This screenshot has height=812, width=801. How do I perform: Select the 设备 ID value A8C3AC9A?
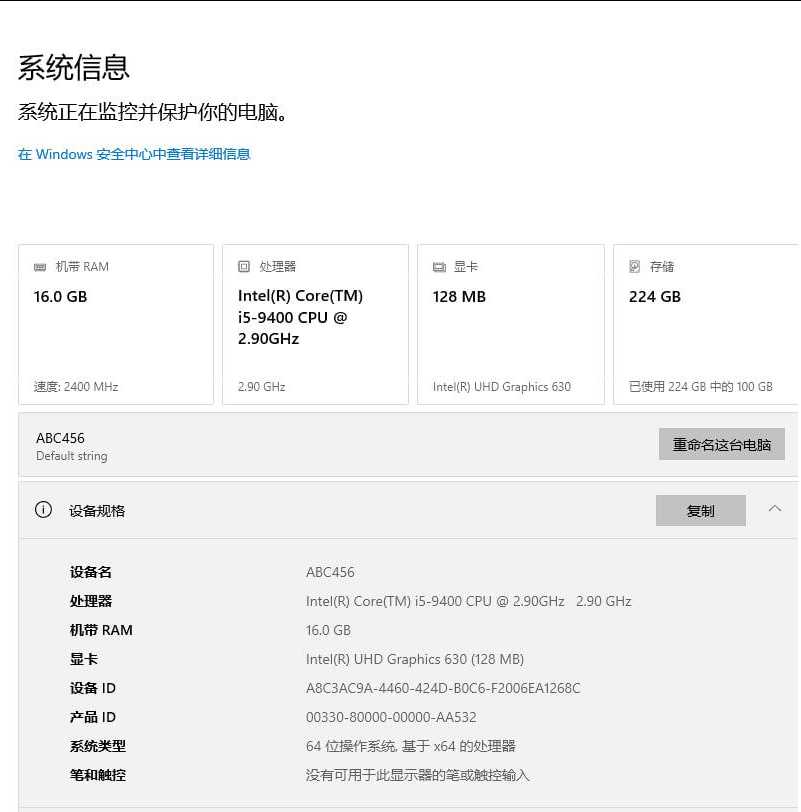pos(443,688)
